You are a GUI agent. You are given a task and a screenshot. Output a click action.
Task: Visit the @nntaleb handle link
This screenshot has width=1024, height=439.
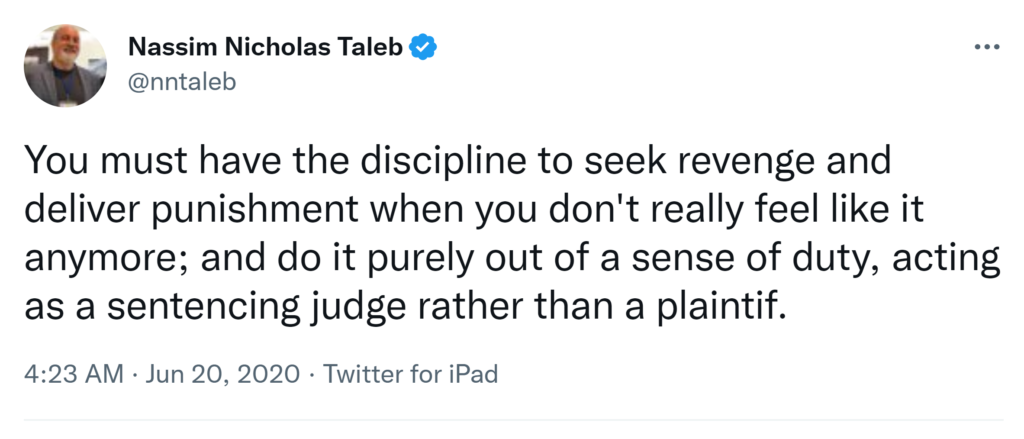click(181, 82)
